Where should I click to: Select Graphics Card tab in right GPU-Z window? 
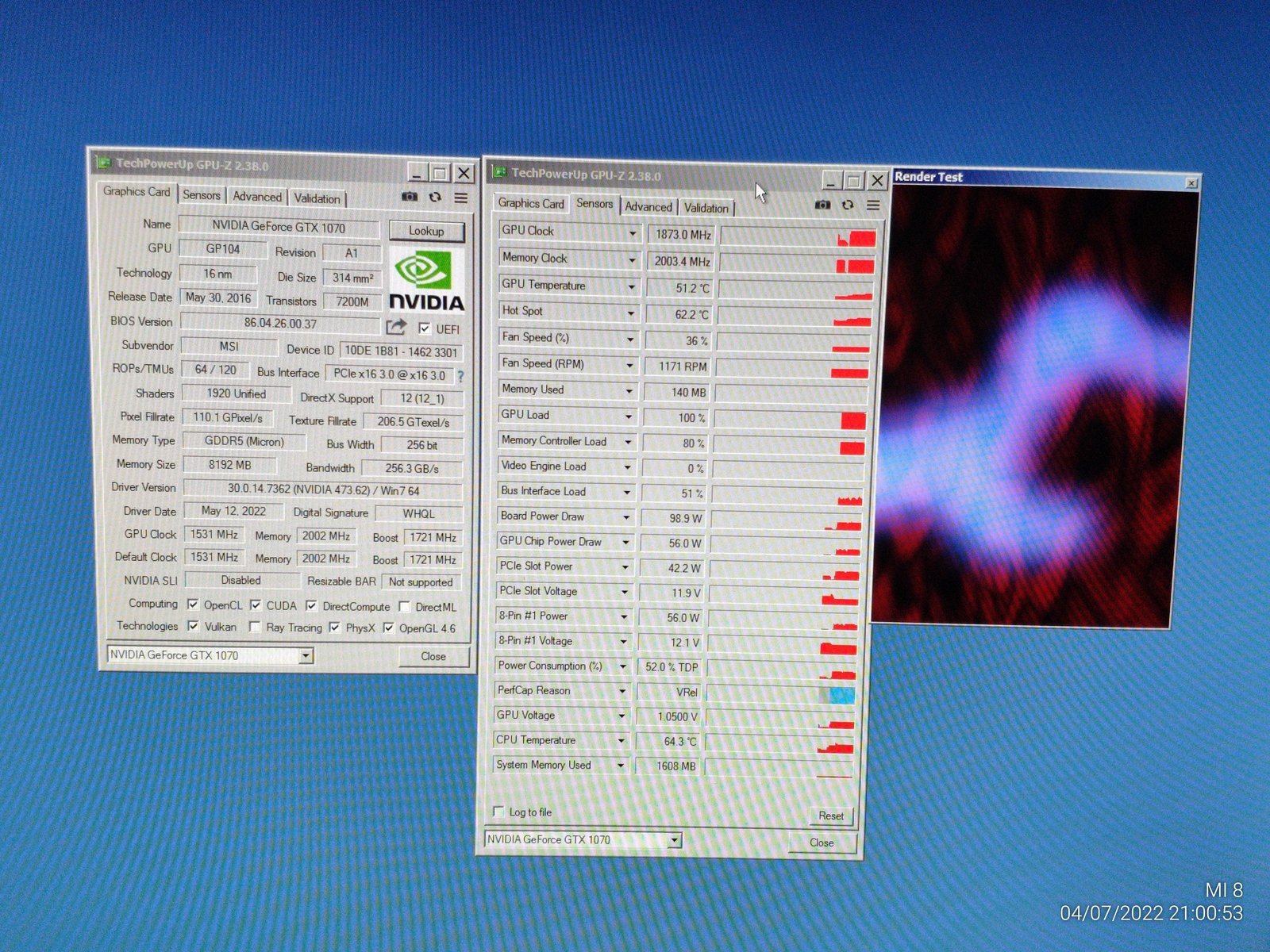(531, 204)
